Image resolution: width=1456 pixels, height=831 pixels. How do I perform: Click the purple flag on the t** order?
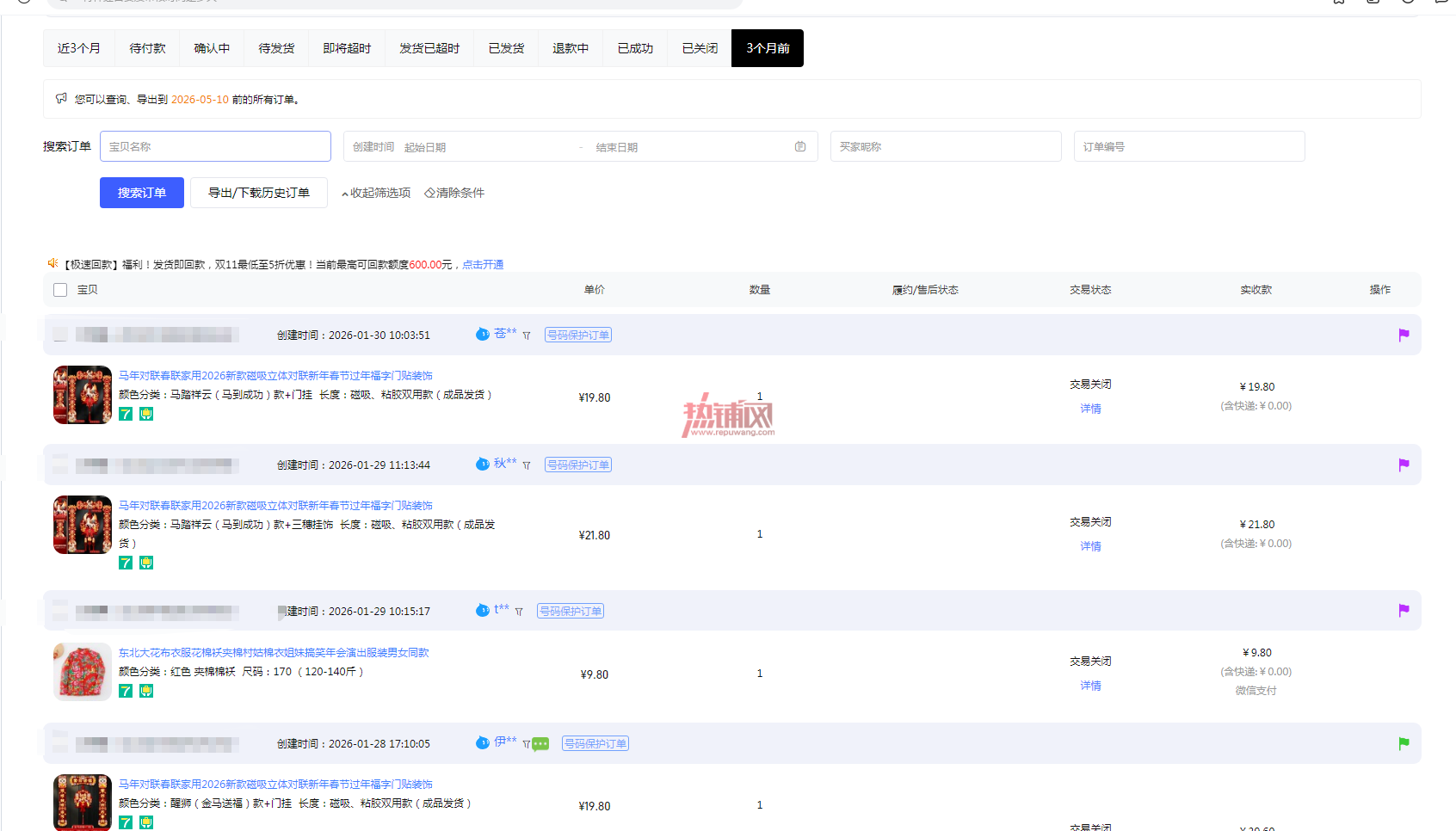(x=1404, y=610)
